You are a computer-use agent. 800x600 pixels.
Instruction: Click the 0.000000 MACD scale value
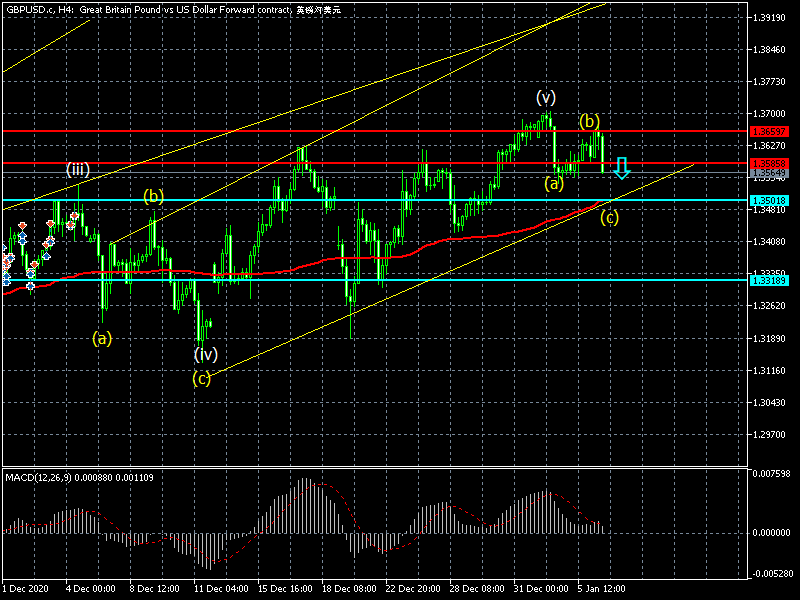tap(771, 533)
